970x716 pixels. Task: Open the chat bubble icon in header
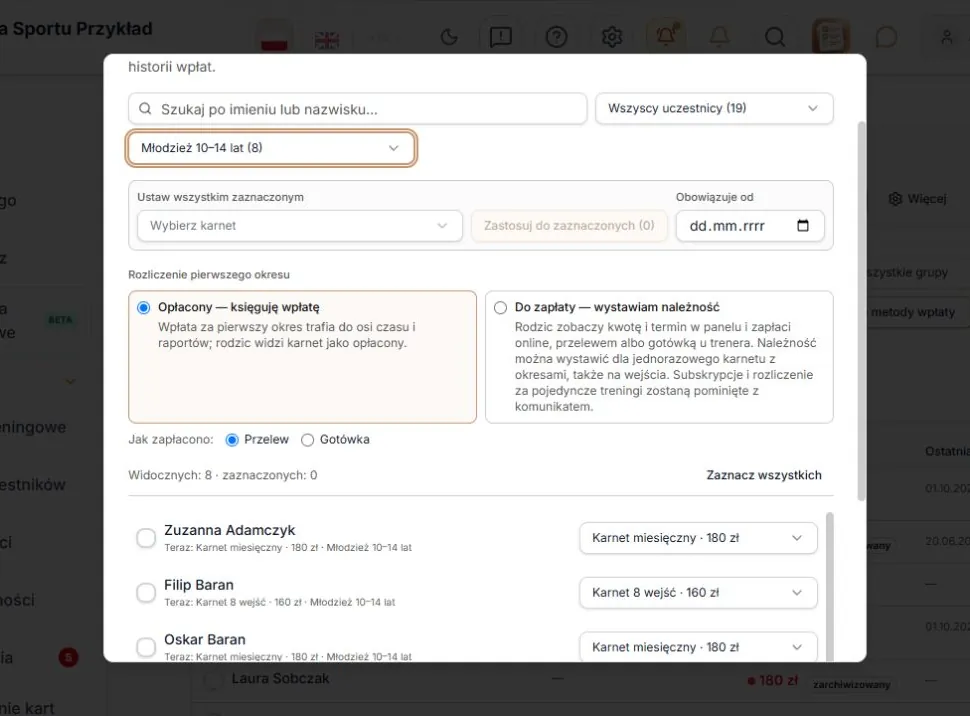tap(886, 37)
